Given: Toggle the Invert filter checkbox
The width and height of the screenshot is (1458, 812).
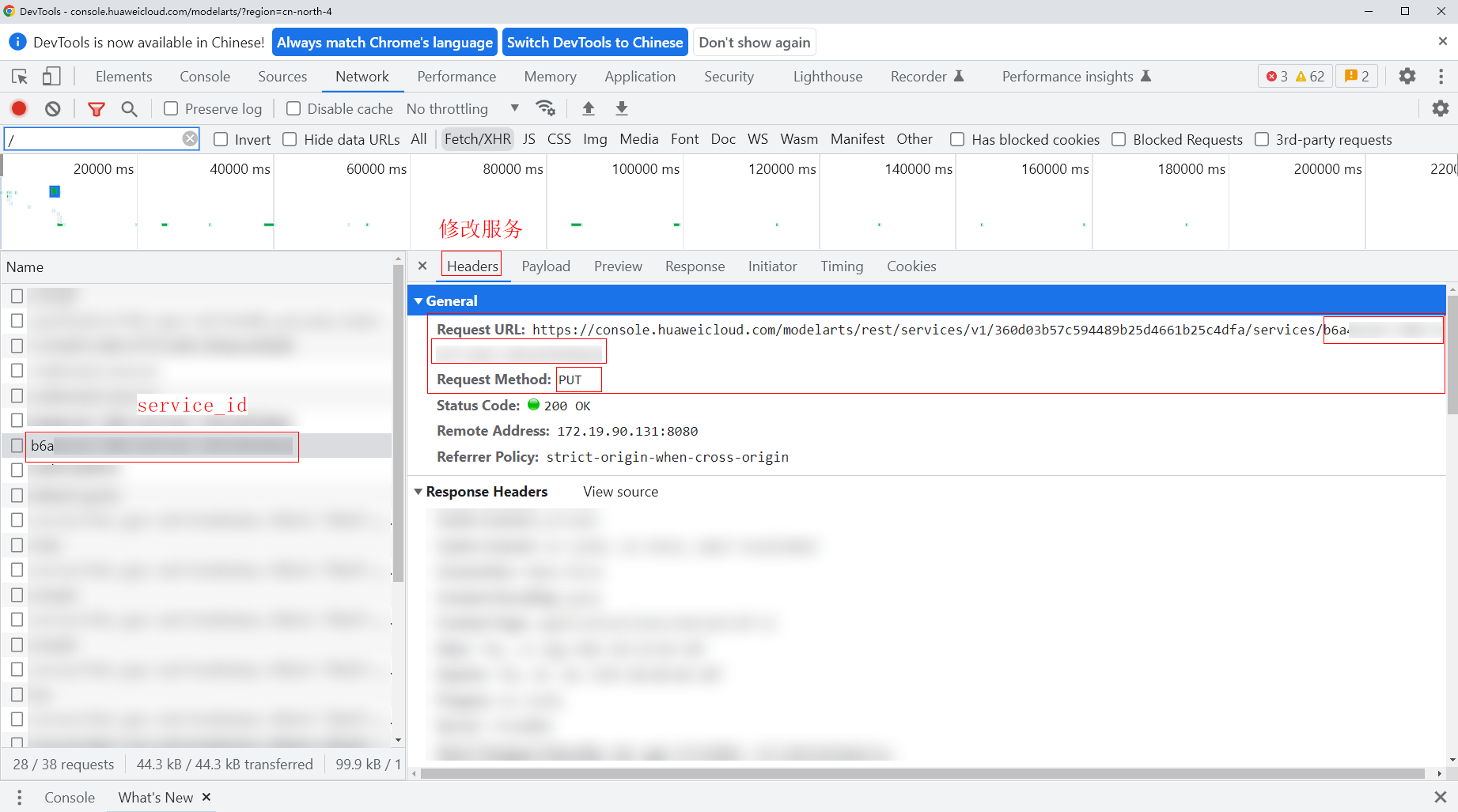Looking at the screenshot, I should (x=221, y=139).
